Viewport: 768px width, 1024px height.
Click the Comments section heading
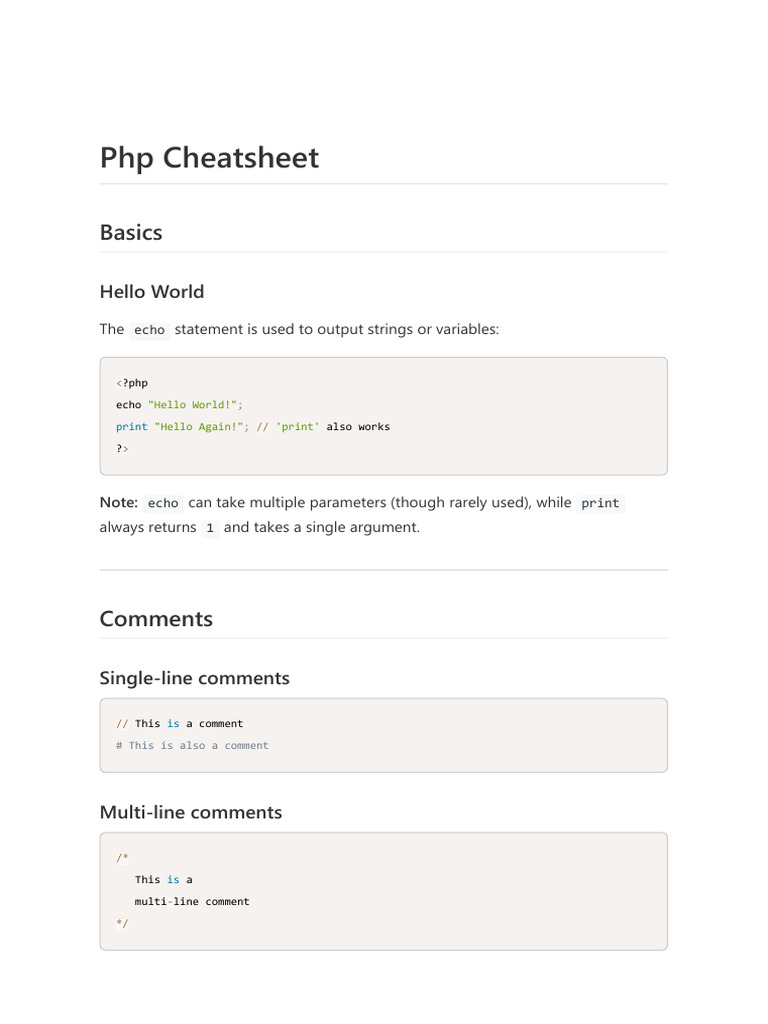(x=156, y=619)
